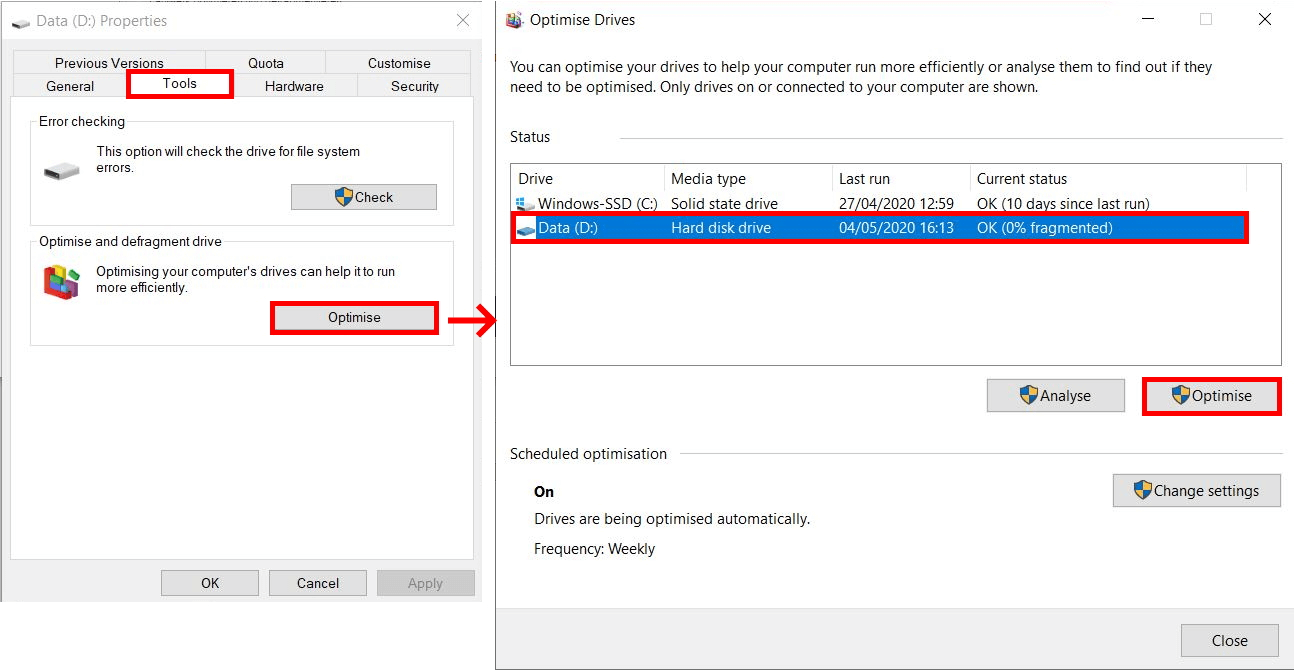This screenshot has height=670, width=1294.
Task: Click the Analyse button
Action: 1056,396
